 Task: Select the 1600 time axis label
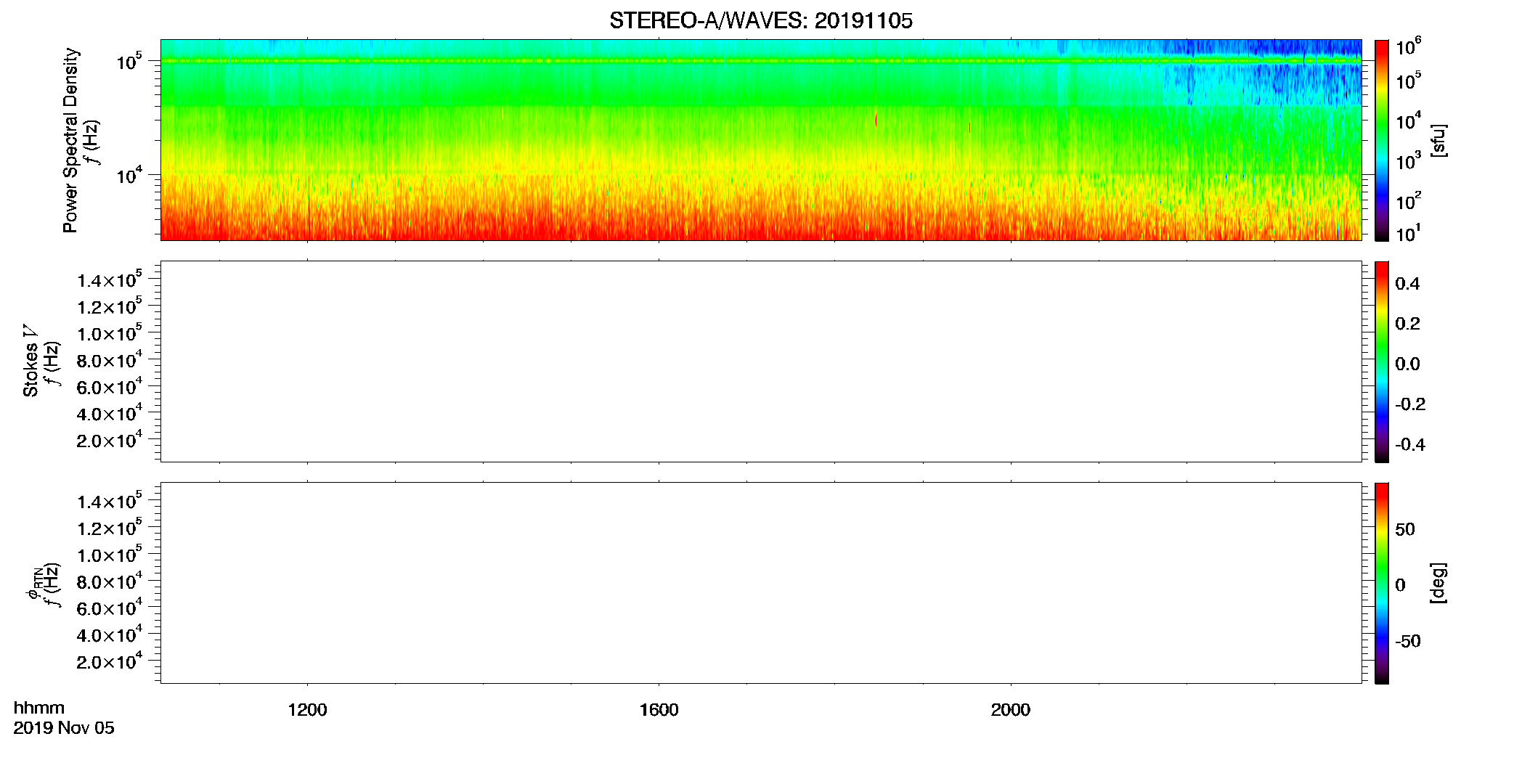coord(659,710)
